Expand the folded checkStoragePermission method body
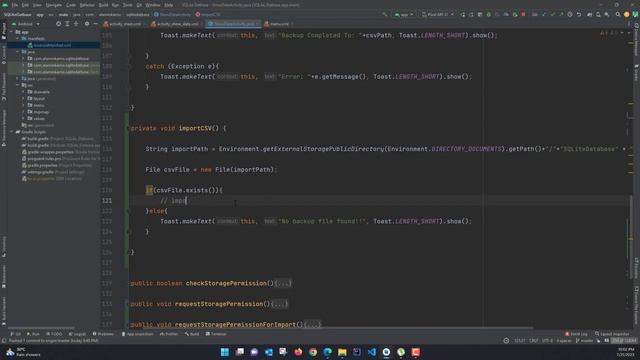Image resolution: width=640 pixels, height=360 pixels. [283, 283]
